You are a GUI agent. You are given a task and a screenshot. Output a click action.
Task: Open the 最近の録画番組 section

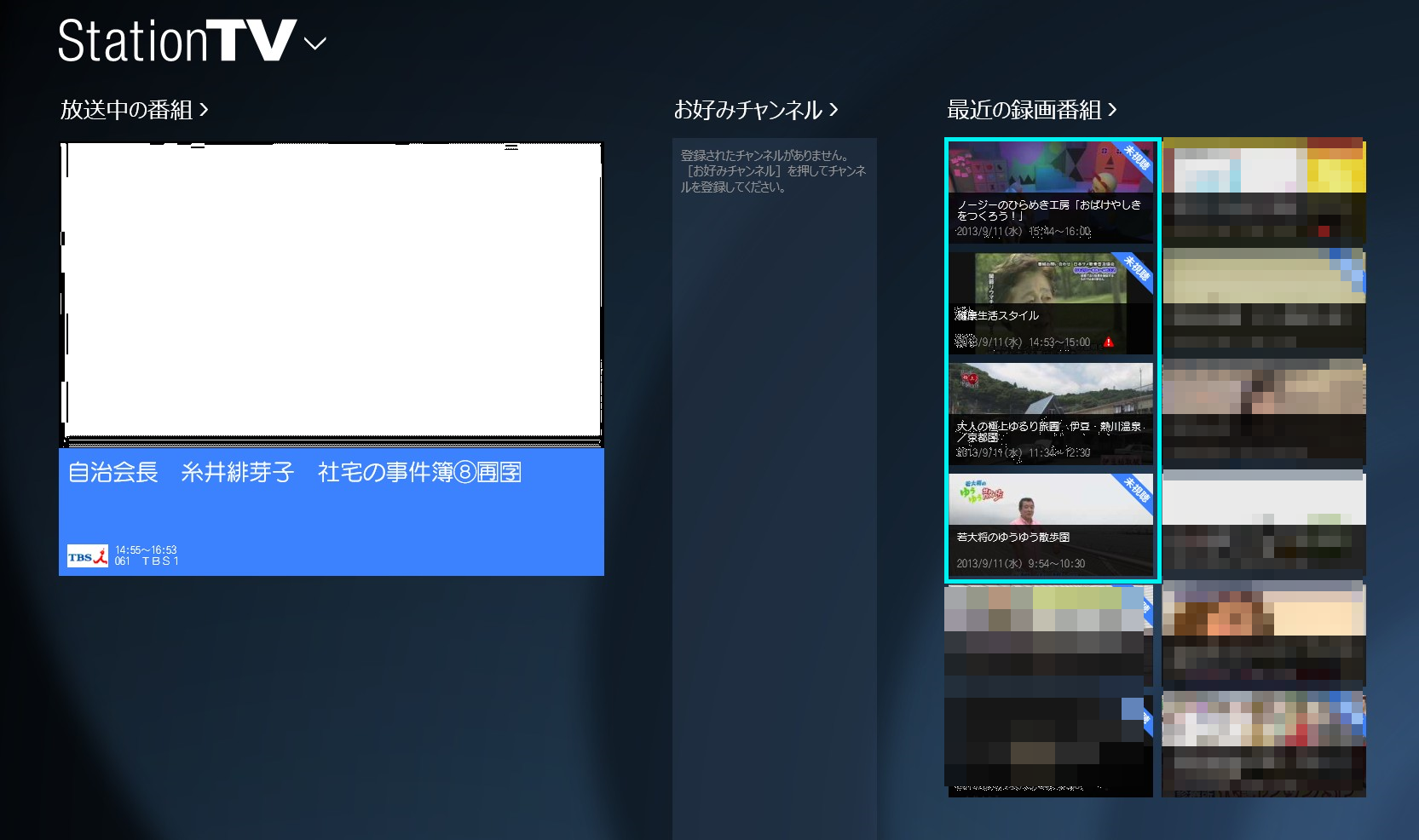1032,110
